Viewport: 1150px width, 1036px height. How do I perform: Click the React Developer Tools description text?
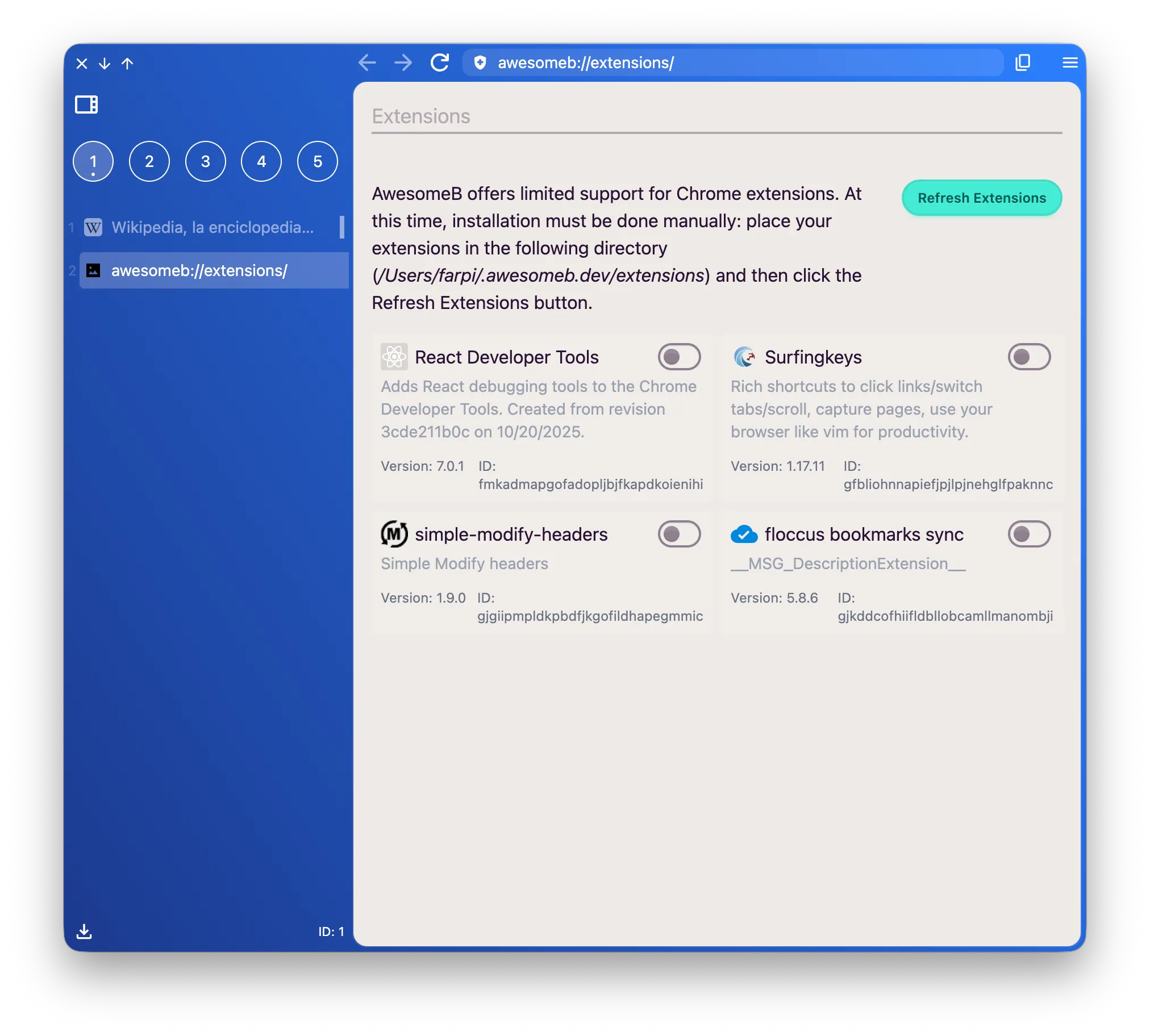coord(539,410)
